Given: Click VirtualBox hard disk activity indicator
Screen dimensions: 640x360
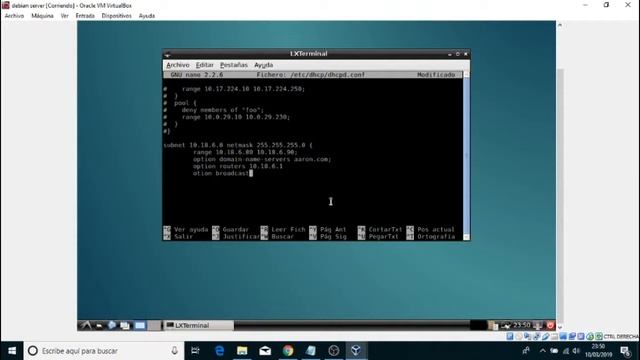Looking at the screenshot, I should tap(510, 336).
